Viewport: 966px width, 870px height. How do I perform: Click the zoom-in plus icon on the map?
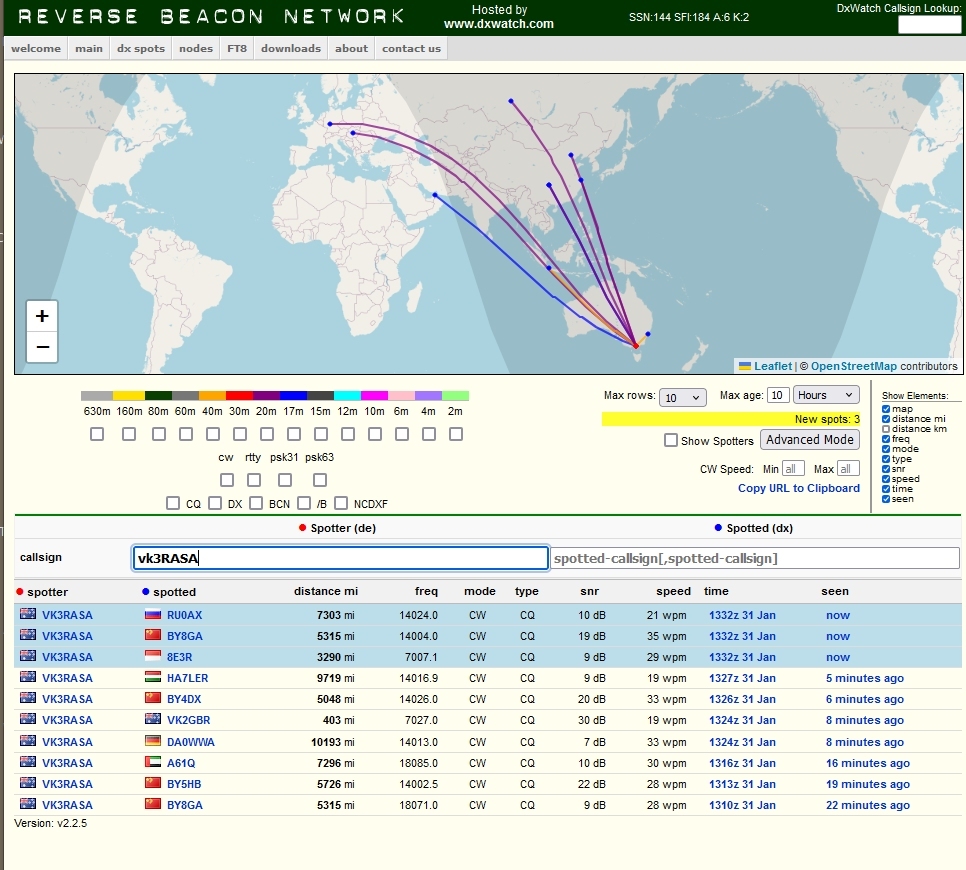[42, 315]
